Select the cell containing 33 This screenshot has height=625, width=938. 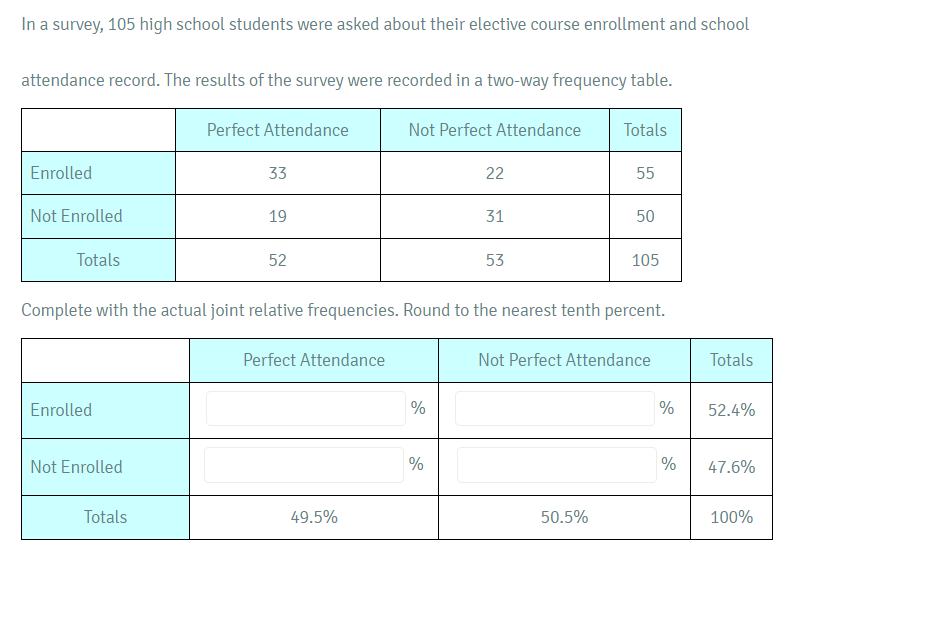[x=278, y=172]
